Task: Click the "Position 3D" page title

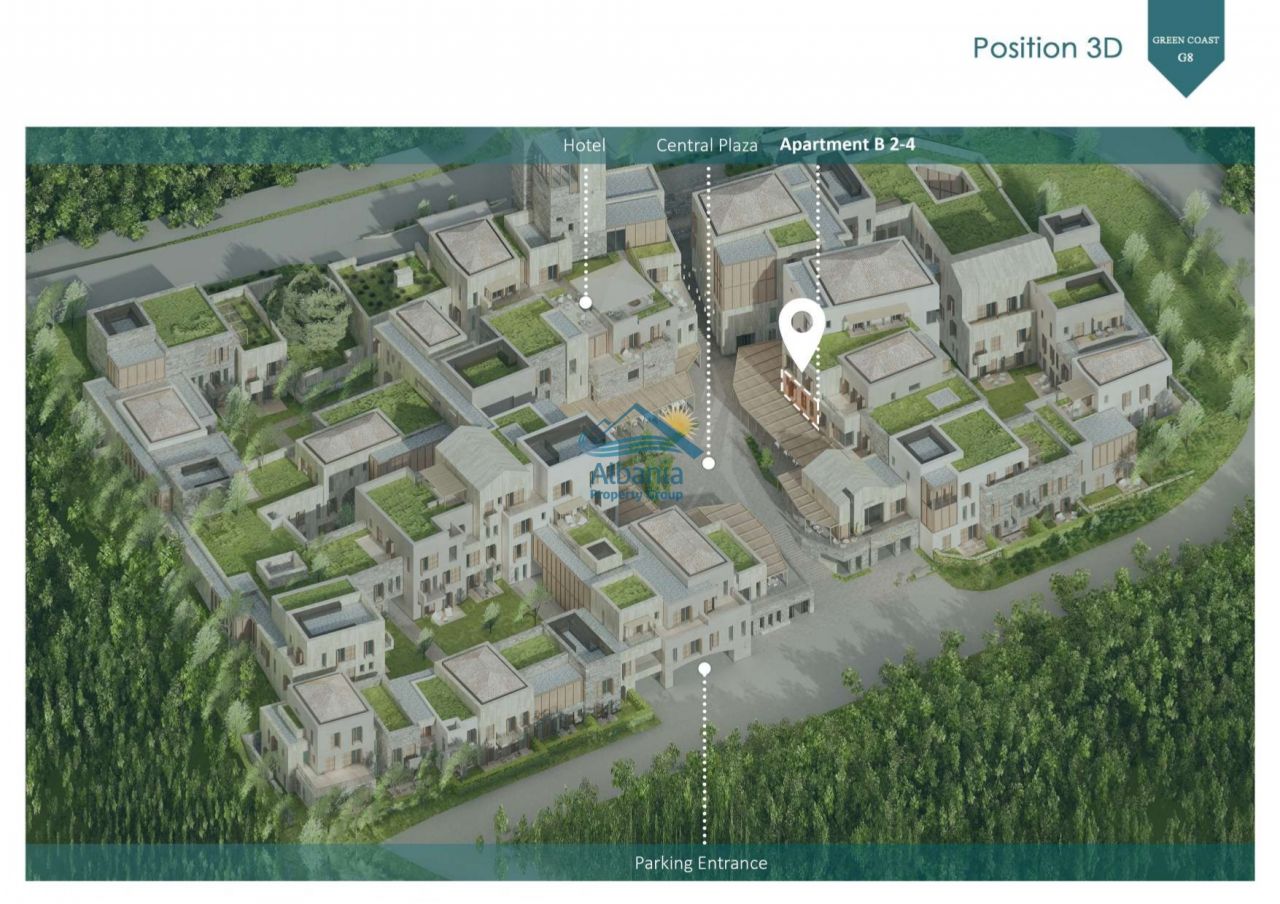Action: tap(1047, 47)
